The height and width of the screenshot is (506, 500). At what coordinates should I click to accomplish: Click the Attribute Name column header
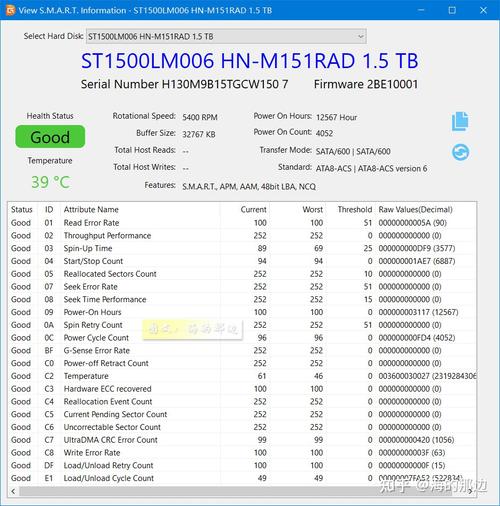(91, 210)
